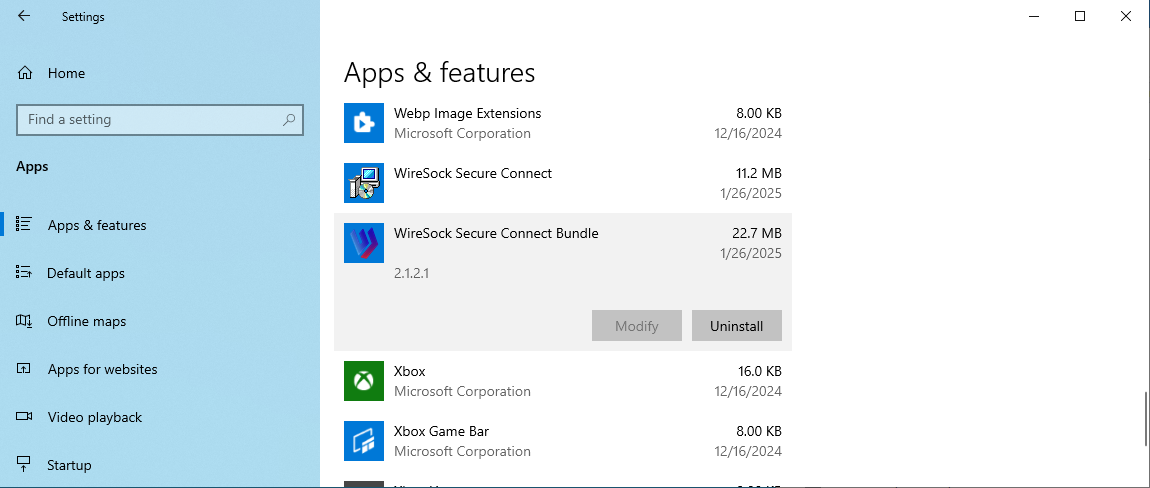
Task: Click the Xbox Game Bar app icon
Action: [x=364, y=441]
